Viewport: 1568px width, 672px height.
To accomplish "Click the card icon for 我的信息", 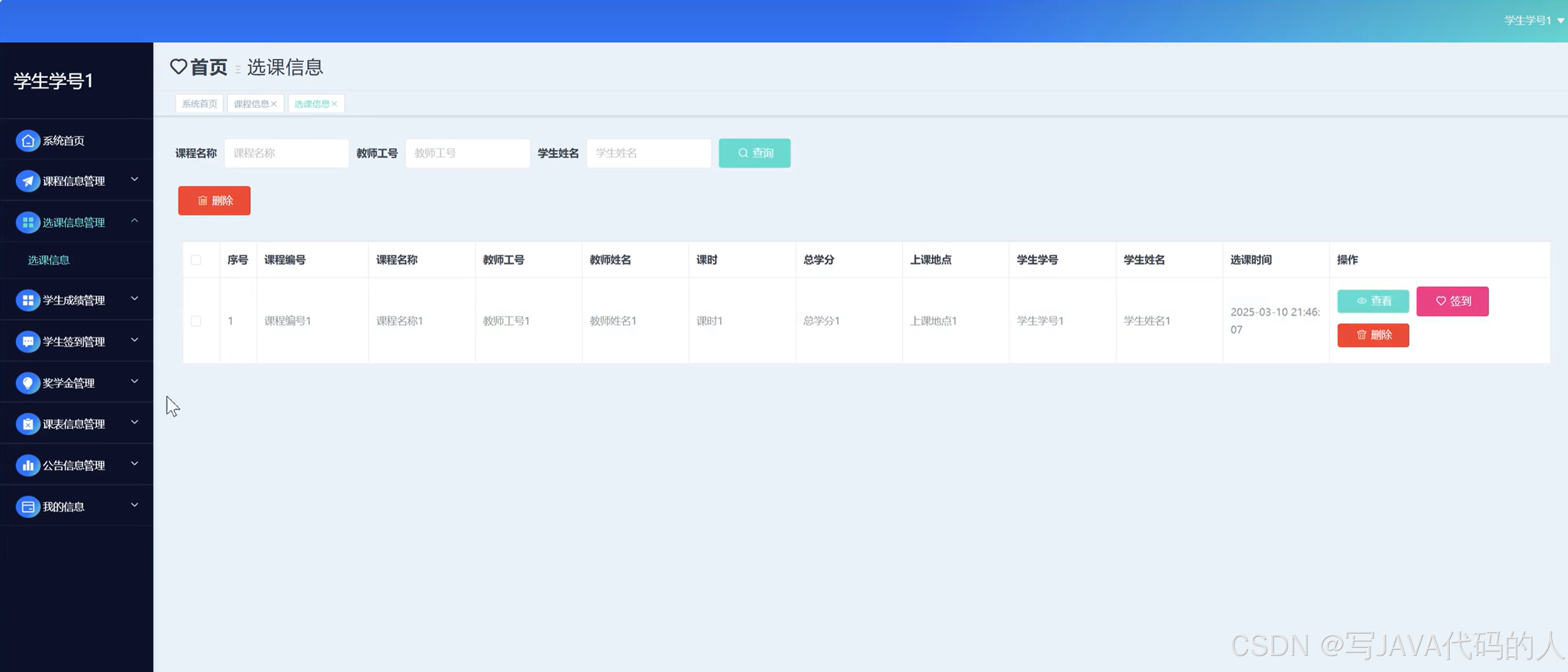I will click(27, 507).
